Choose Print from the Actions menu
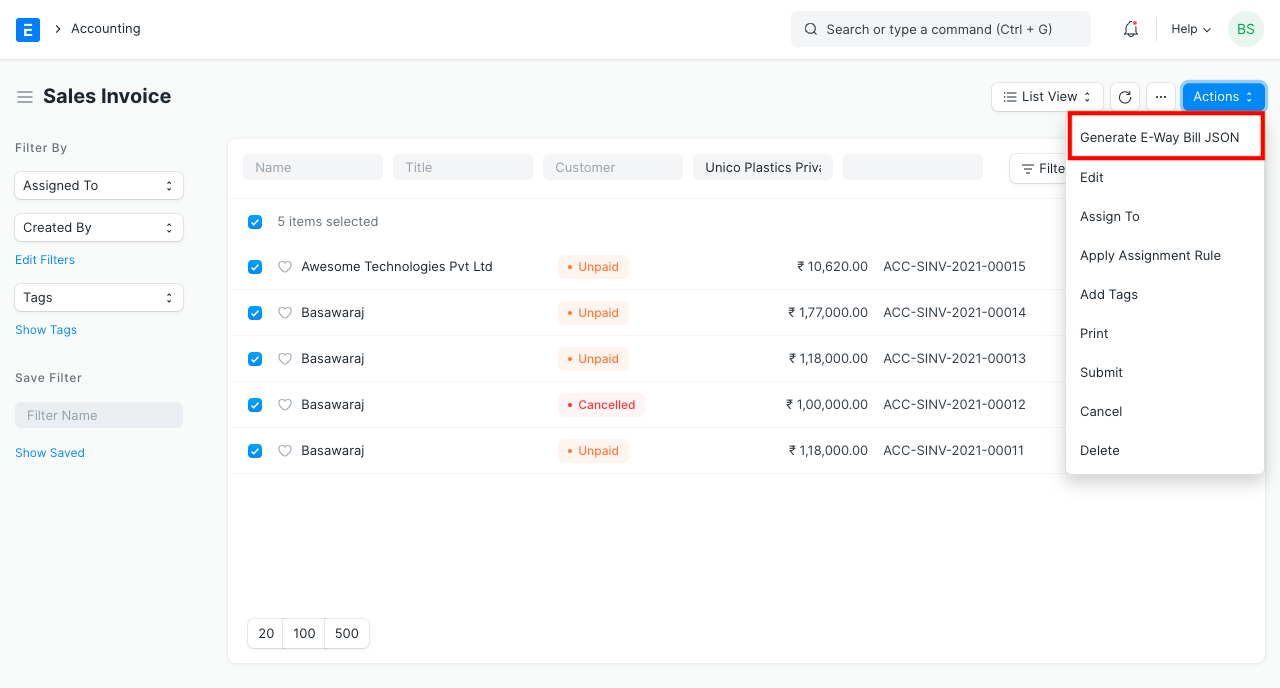The image size is (1280, 688). coord(1093,333)
